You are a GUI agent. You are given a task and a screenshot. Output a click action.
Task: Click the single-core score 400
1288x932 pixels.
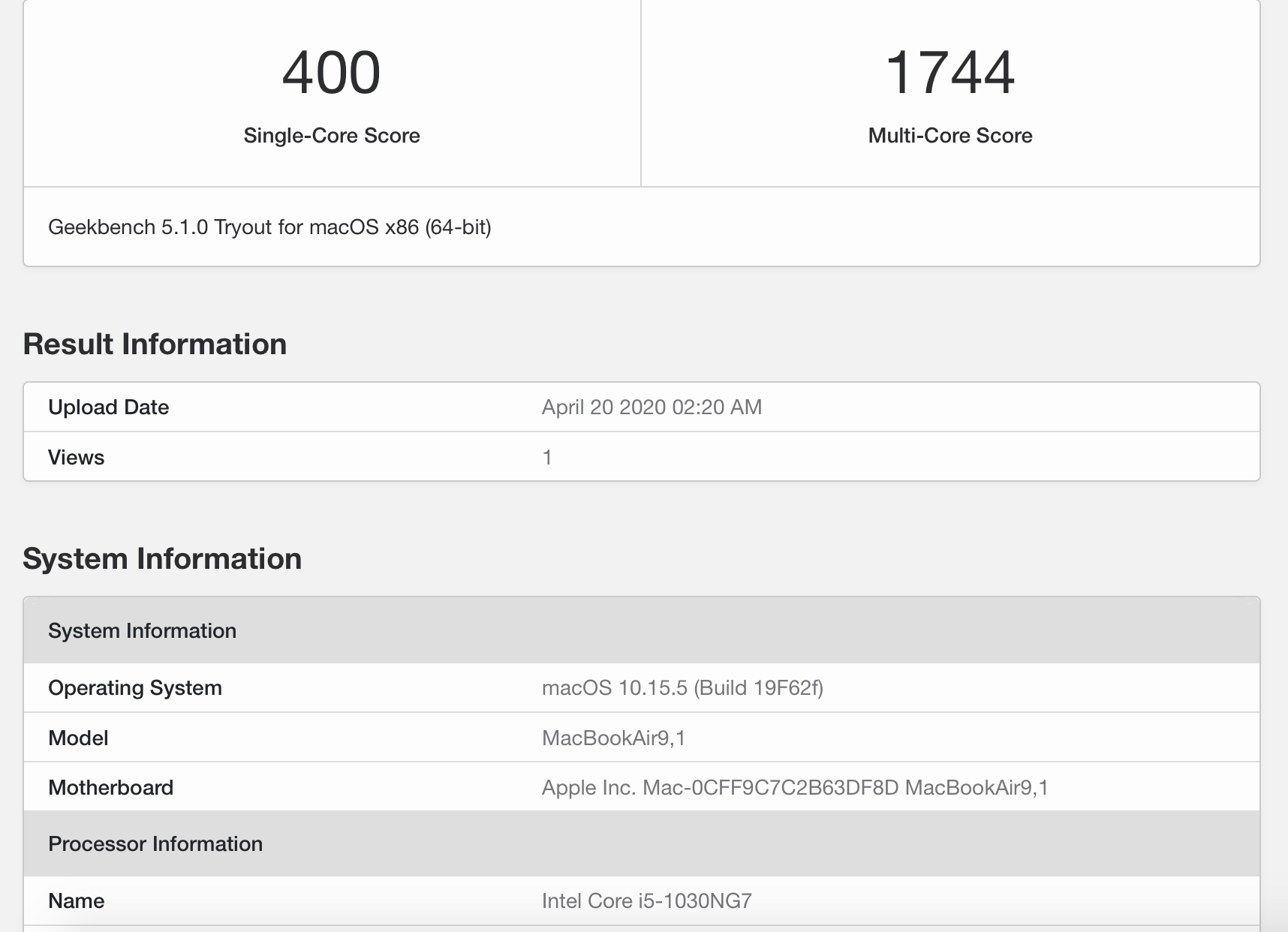331,73
